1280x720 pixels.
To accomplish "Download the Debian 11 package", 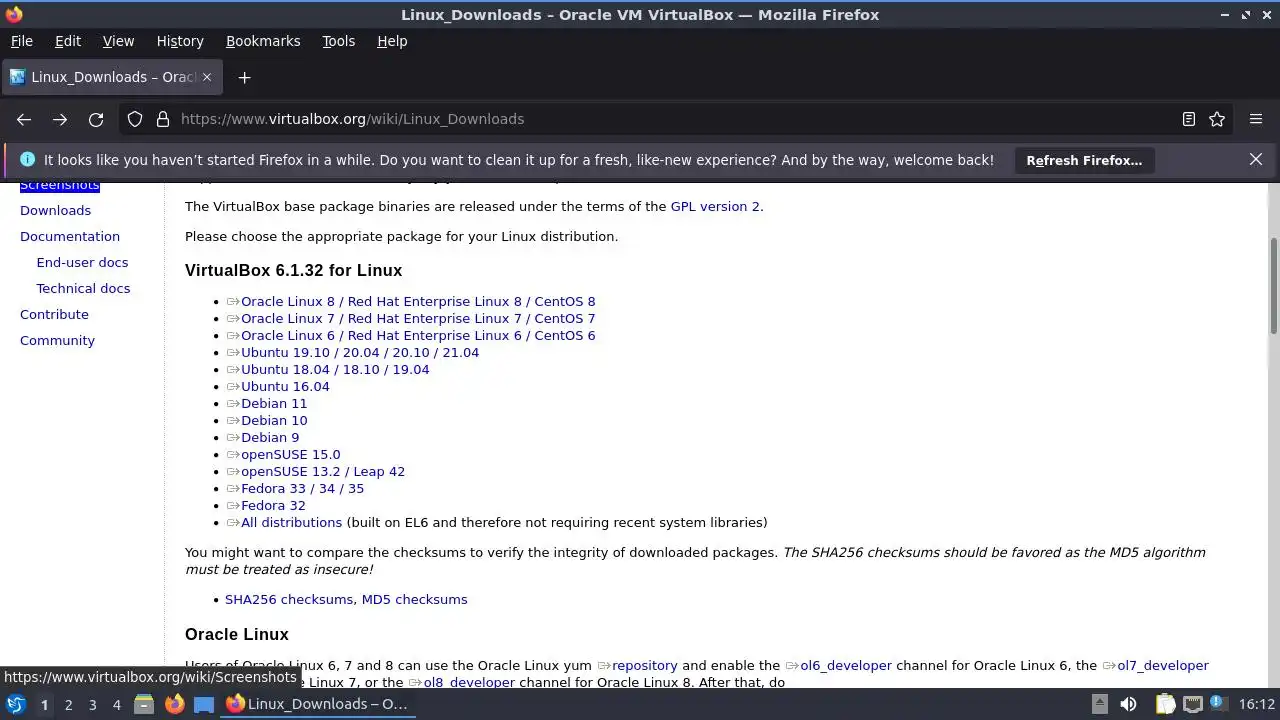I will (x=274, y=403).
